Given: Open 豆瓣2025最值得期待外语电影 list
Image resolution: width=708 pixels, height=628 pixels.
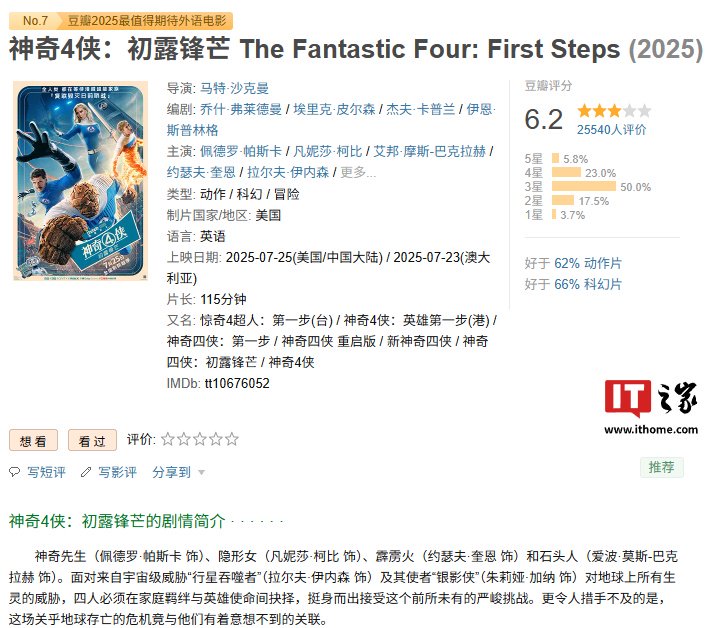Looking at the screenshot, I should tap(150, 20).
